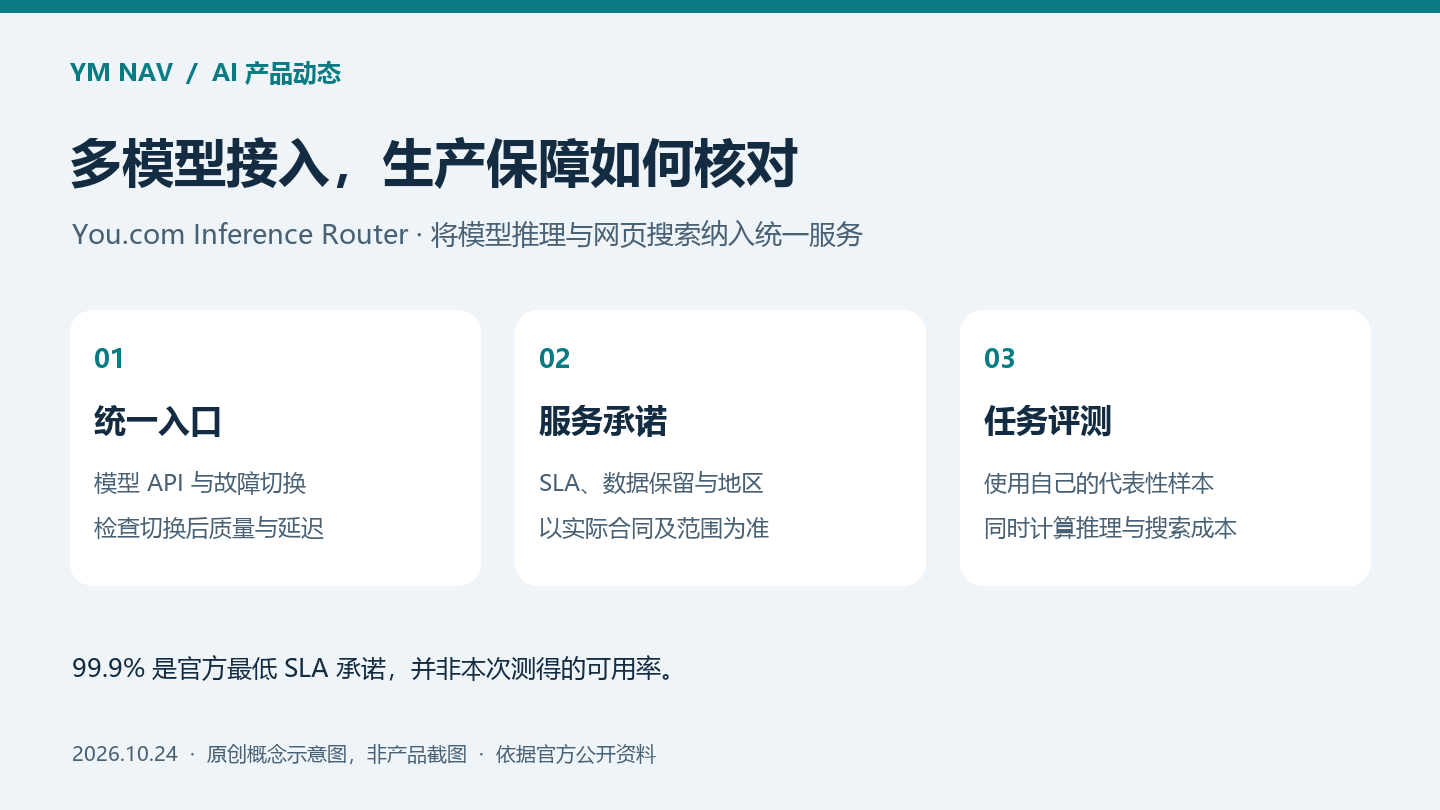Click the card number "03"
Image resolution: width=1440 pixels, height=810 pixels.
(x=1000, y=358)
